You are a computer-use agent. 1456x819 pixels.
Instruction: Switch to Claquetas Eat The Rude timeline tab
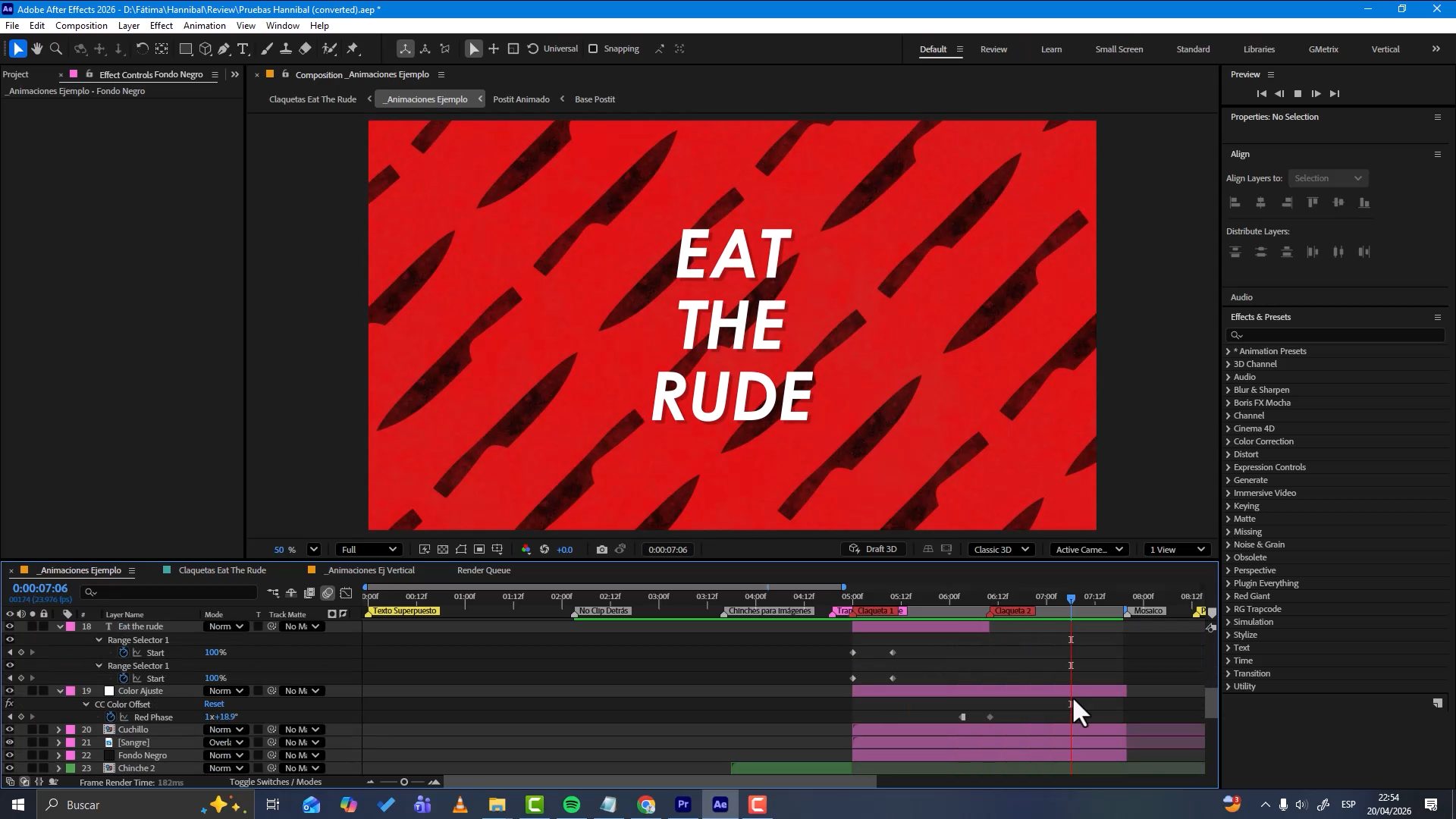[x=222, y=570]
